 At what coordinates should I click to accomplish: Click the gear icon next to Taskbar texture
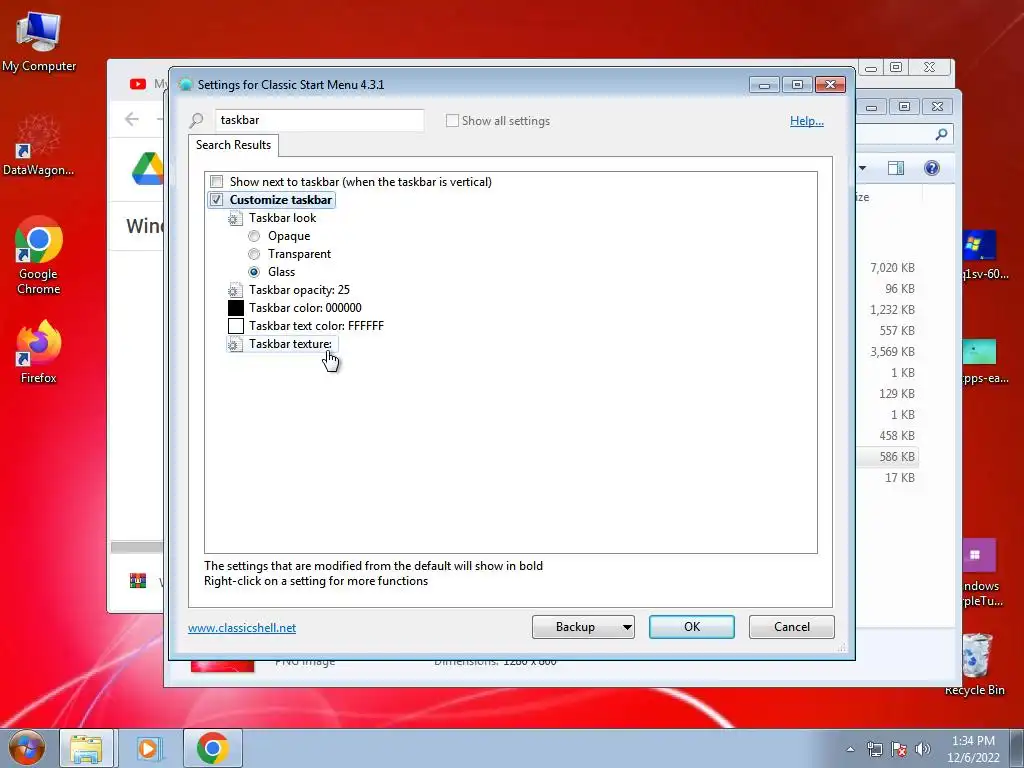tap(235, 344)
